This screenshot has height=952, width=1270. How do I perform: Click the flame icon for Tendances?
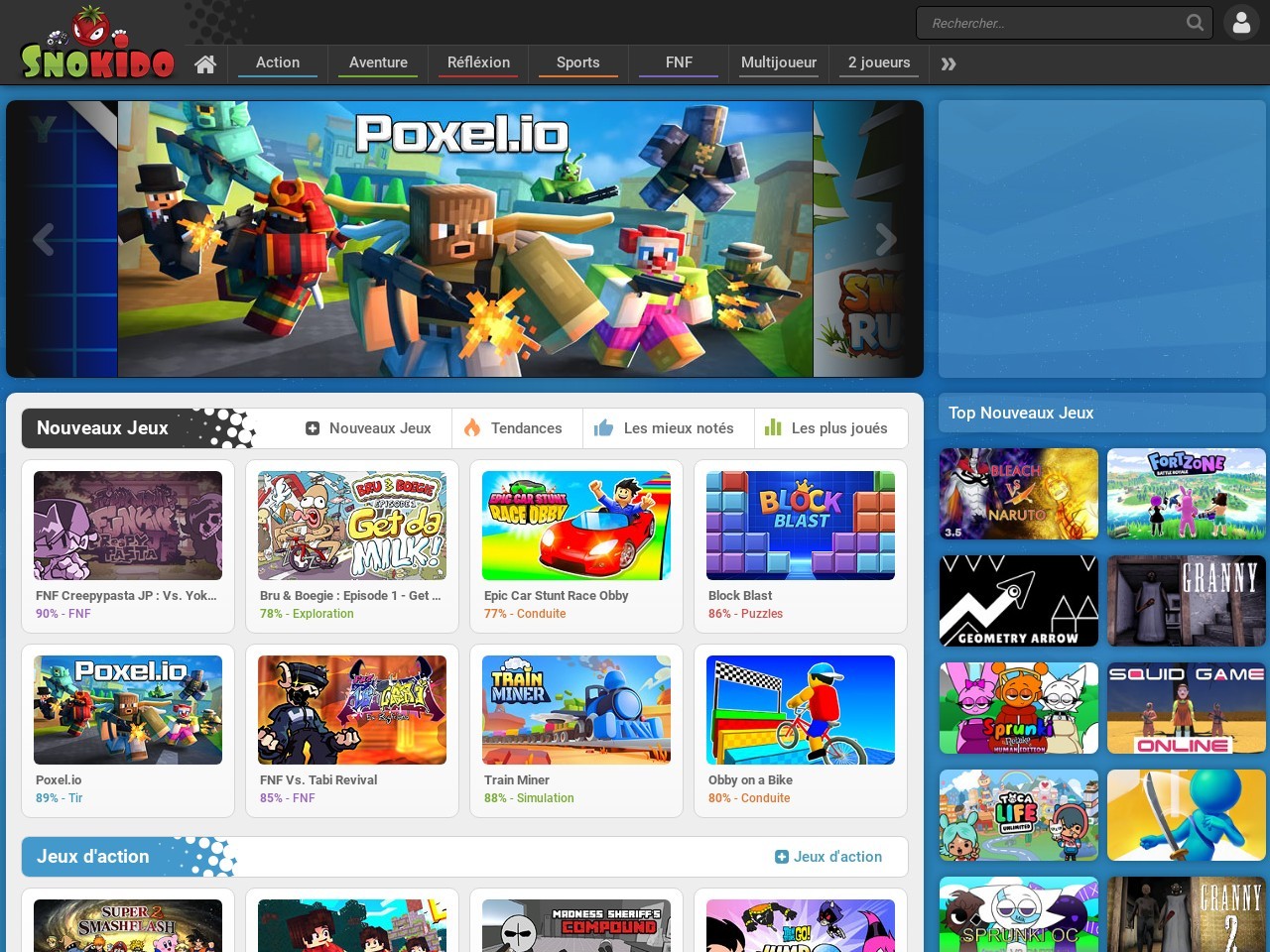(472, 428)
